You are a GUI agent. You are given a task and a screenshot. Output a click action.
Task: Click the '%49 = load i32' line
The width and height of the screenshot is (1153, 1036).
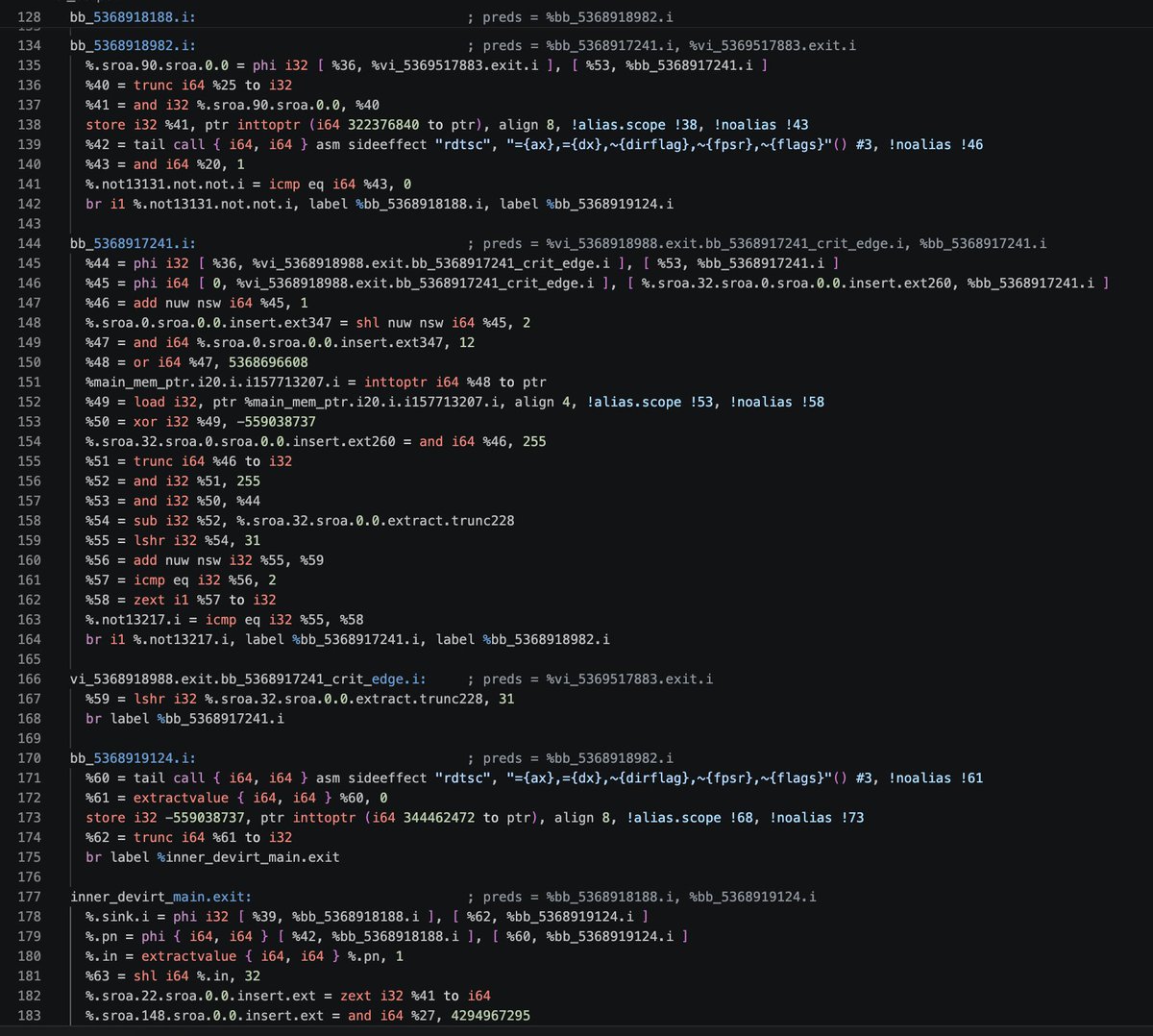pos(454,402)
